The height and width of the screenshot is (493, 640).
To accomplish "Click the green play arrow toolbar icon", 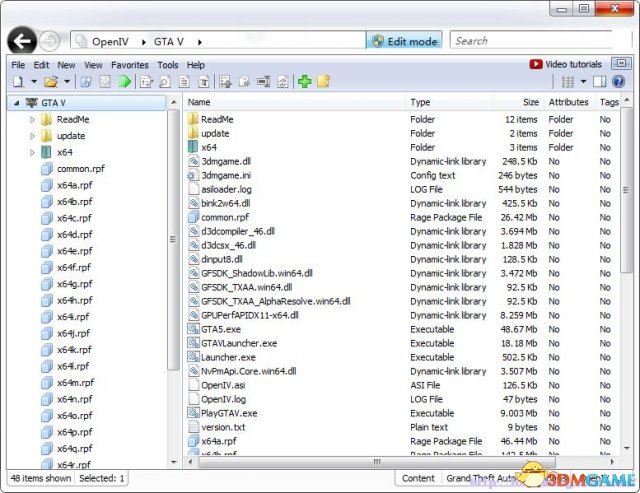I will pyautogui.click(x=125, y=81).
